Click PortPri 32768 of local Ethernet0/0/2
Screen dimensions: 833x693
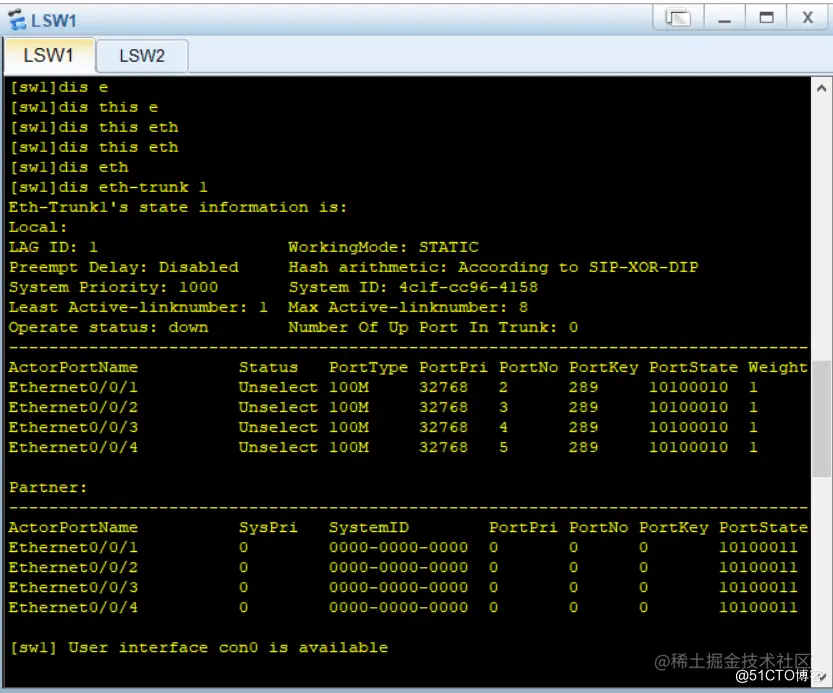point(444,408)
